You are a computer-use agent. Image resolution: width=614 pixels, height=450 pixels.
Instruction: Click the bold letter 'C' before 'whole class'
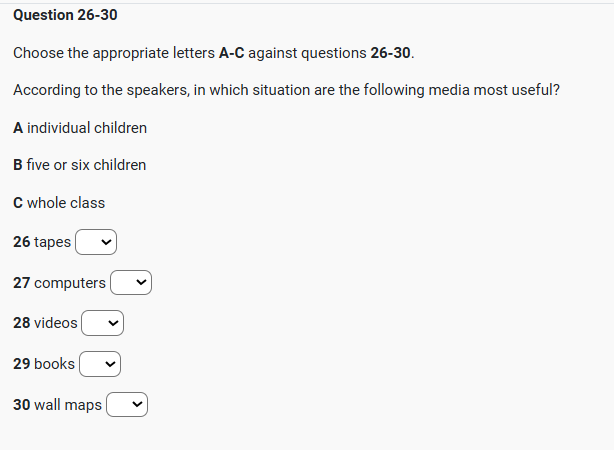coord(18,203)
